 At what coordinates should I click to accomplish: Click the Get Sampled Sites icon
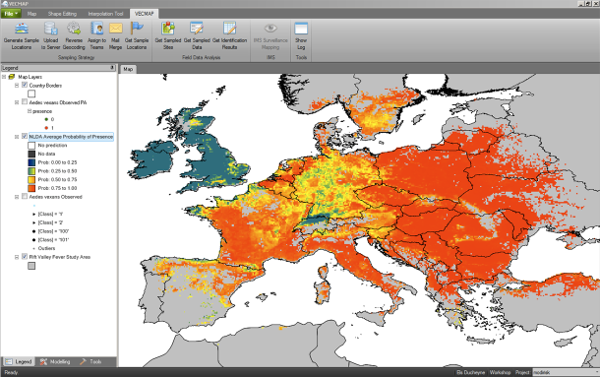[168, 36]
